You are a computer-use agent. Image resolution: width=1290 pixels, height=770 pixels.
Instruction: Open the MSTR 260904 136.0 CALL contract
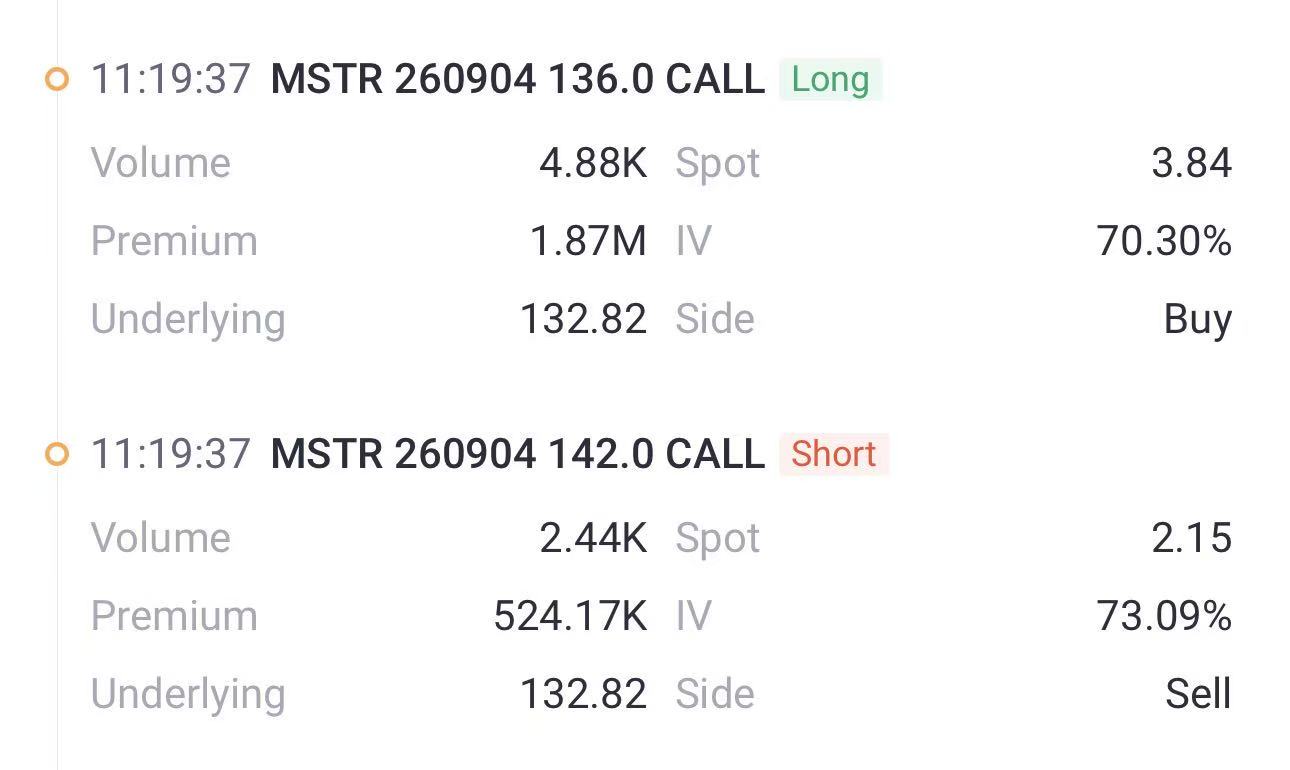click(517, 79)
